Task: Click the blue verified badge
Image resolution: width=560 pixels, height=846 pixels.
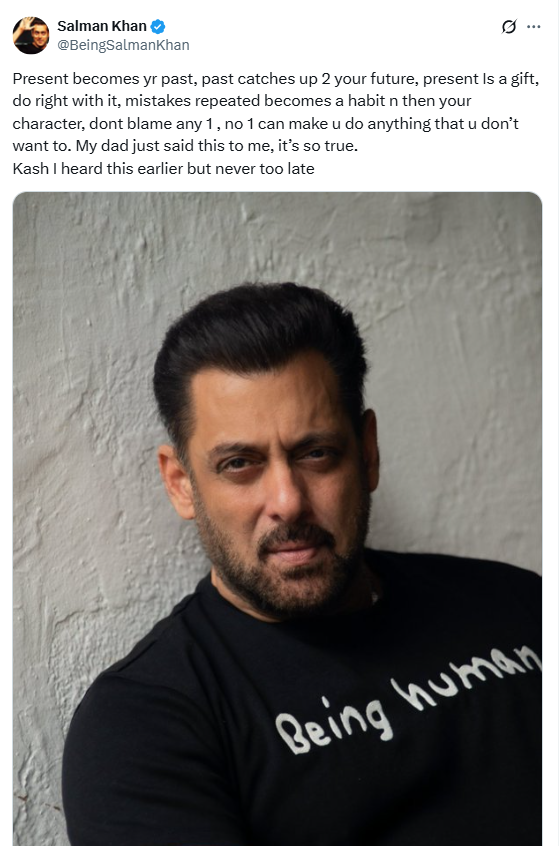Action: point(158,25)
